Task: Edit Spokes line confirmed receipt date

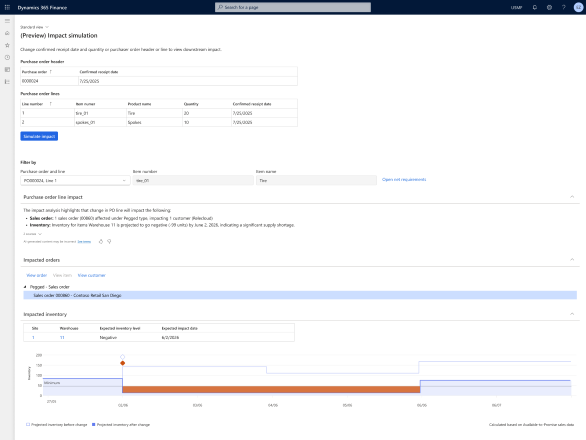Action: 264,122
